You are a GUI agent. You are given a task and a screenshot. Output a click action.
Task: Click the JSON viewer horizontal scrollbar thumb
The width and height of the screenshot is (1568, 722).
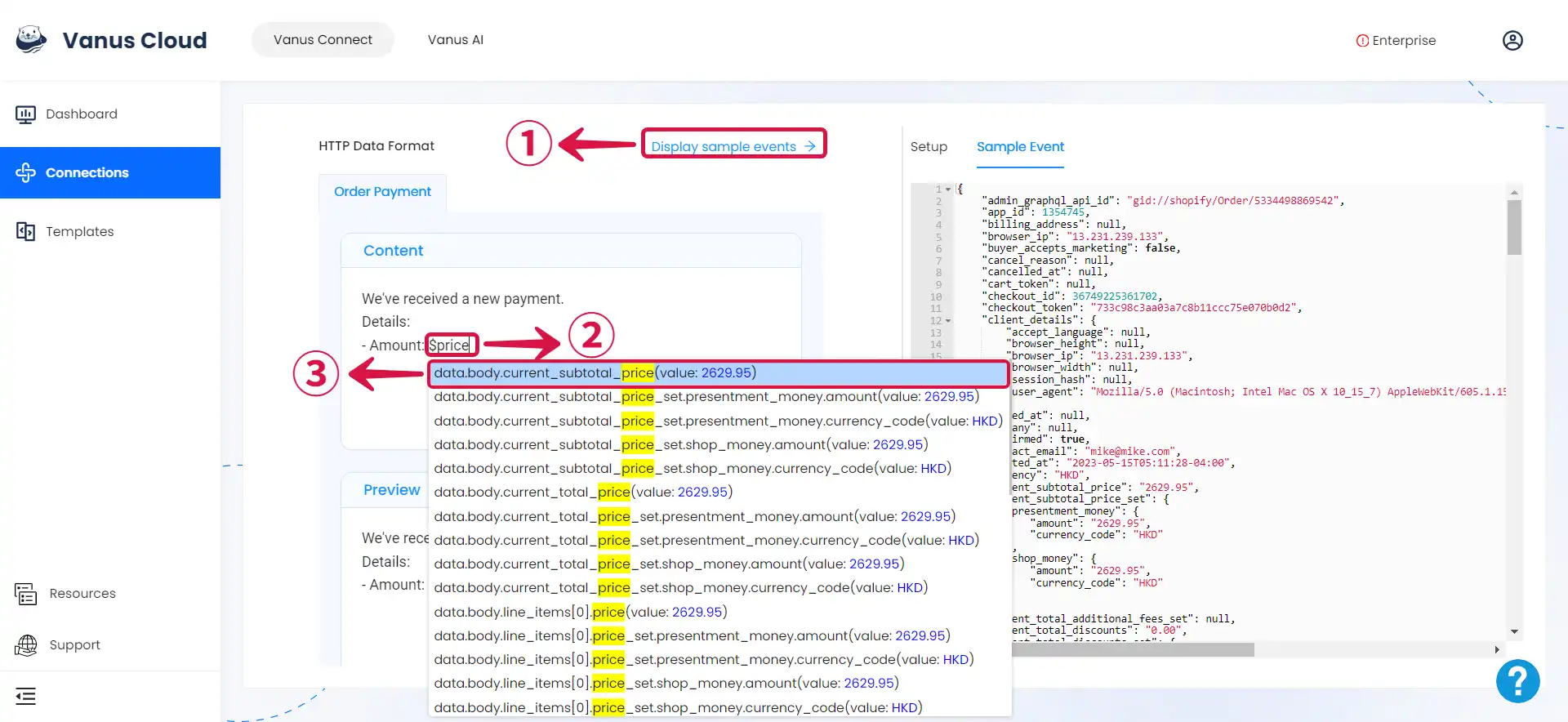pos(1132,650)
